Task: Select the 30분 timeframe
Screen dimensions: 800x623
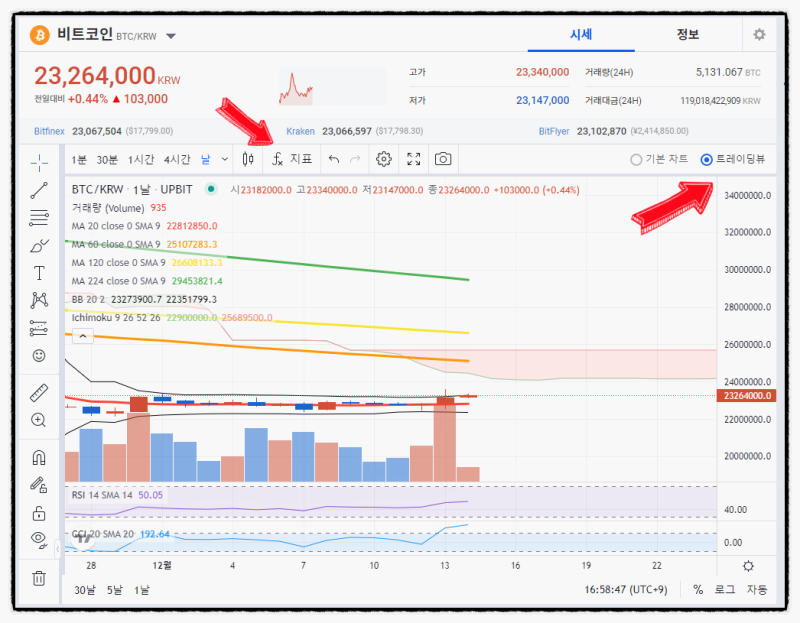Action: 107,160
